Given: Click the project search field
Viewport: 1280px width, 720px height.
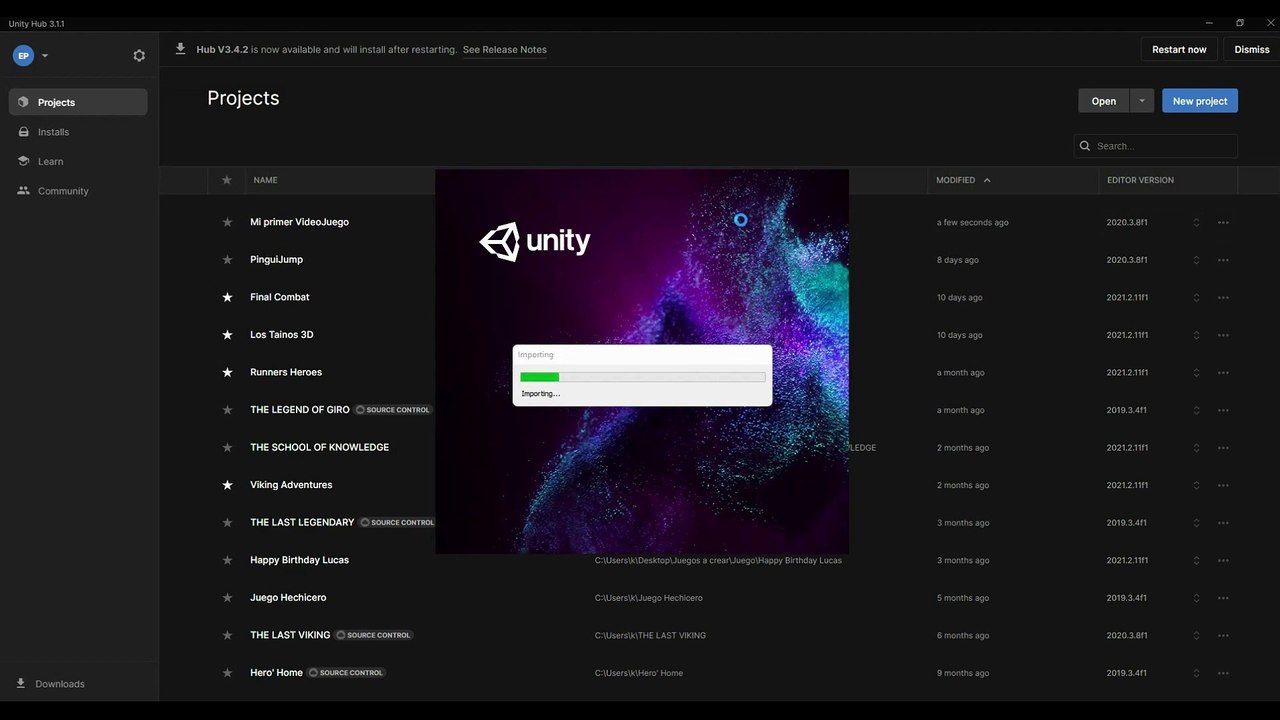Looking at the screenshot, I should point(1156,146).
